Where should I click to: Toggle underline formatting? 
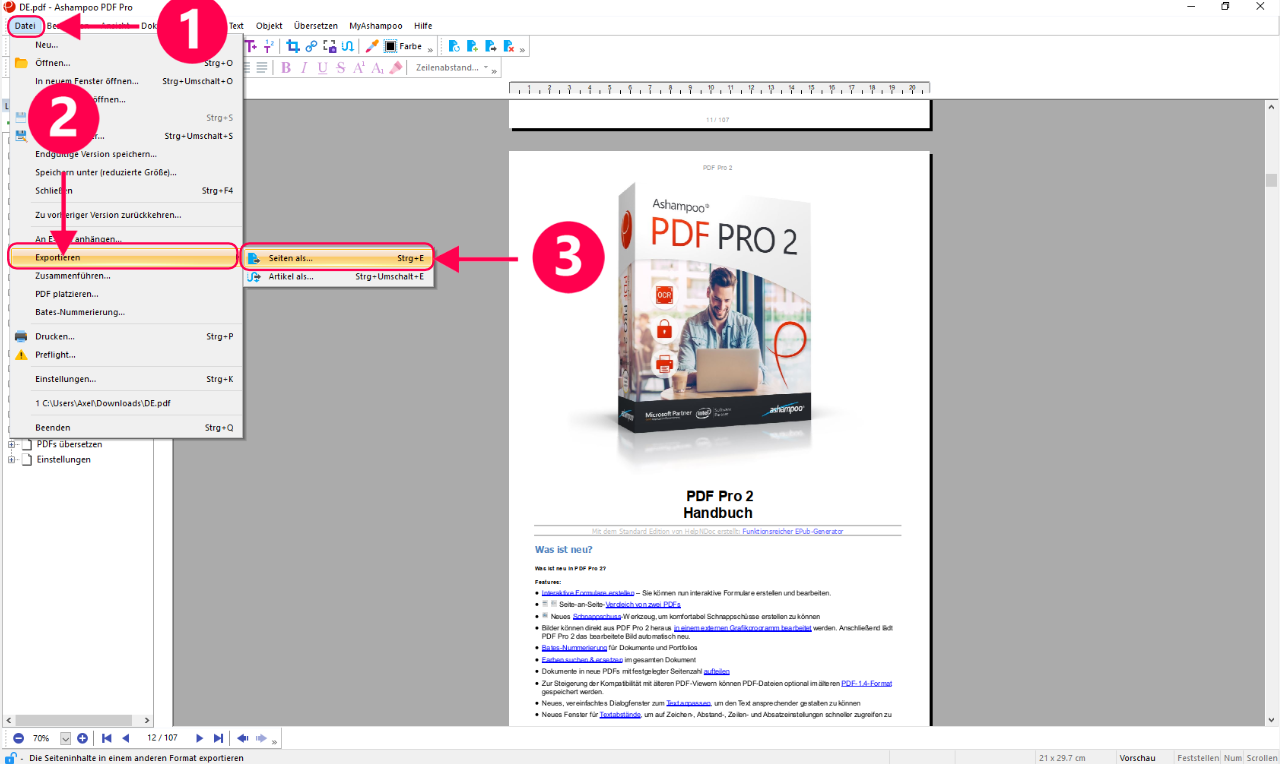click(322, 67)
